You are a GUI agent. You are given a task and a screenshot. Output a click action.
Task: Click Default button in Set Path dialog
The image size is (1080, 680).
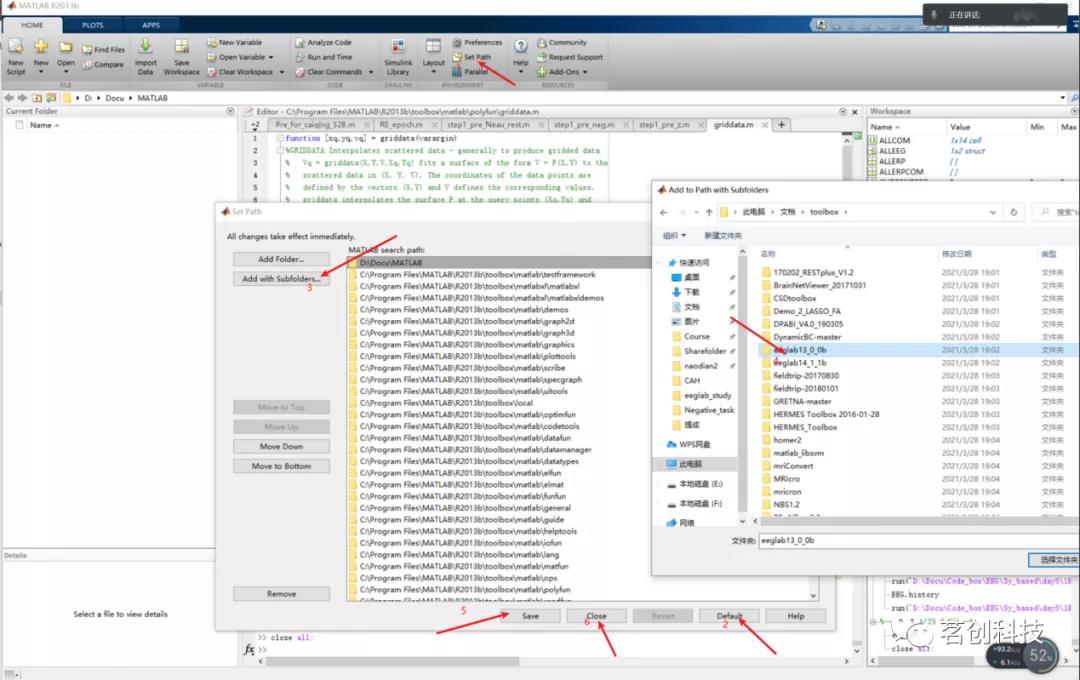pos(729,616)
